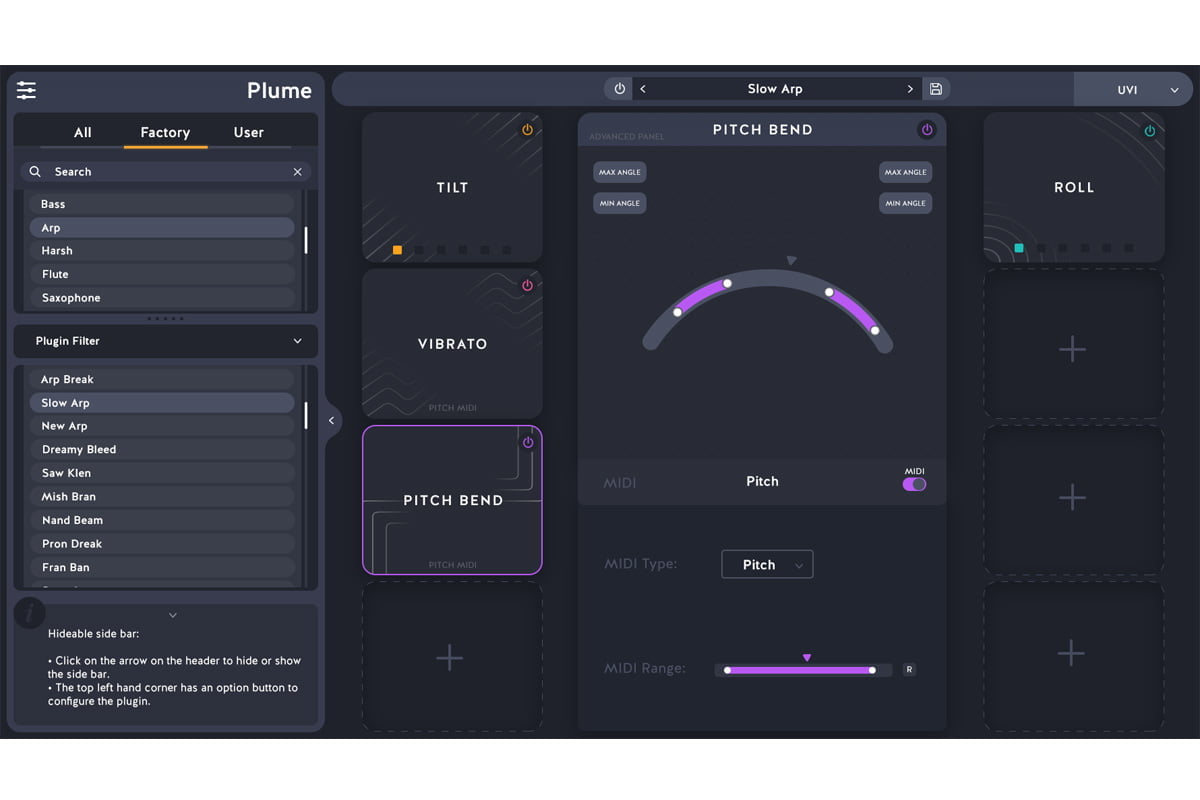Load the Pron Dreak preset
1200x800 pixels.
[162, 544]
